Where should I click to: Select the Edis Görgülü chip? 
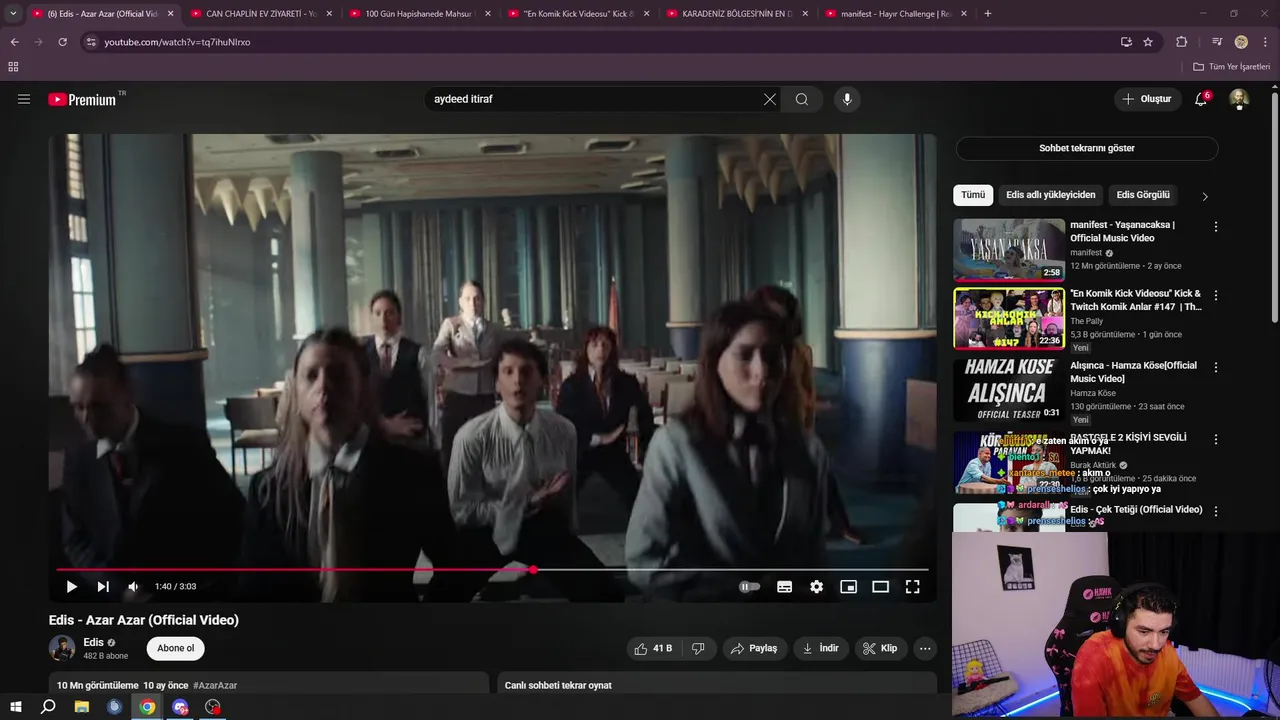[1143, 195]
